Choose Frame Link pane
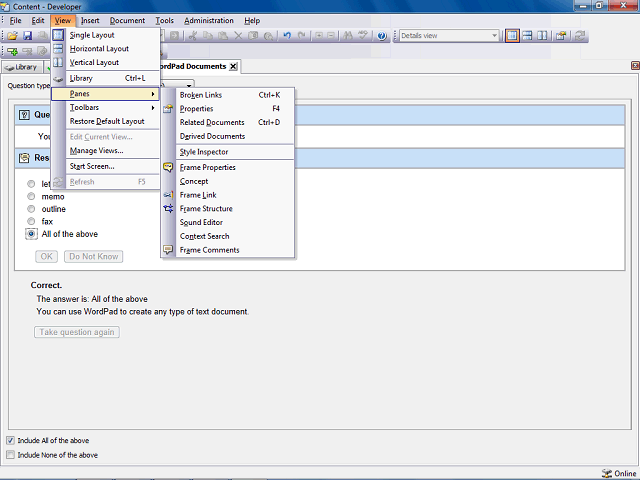 point(228,195)
